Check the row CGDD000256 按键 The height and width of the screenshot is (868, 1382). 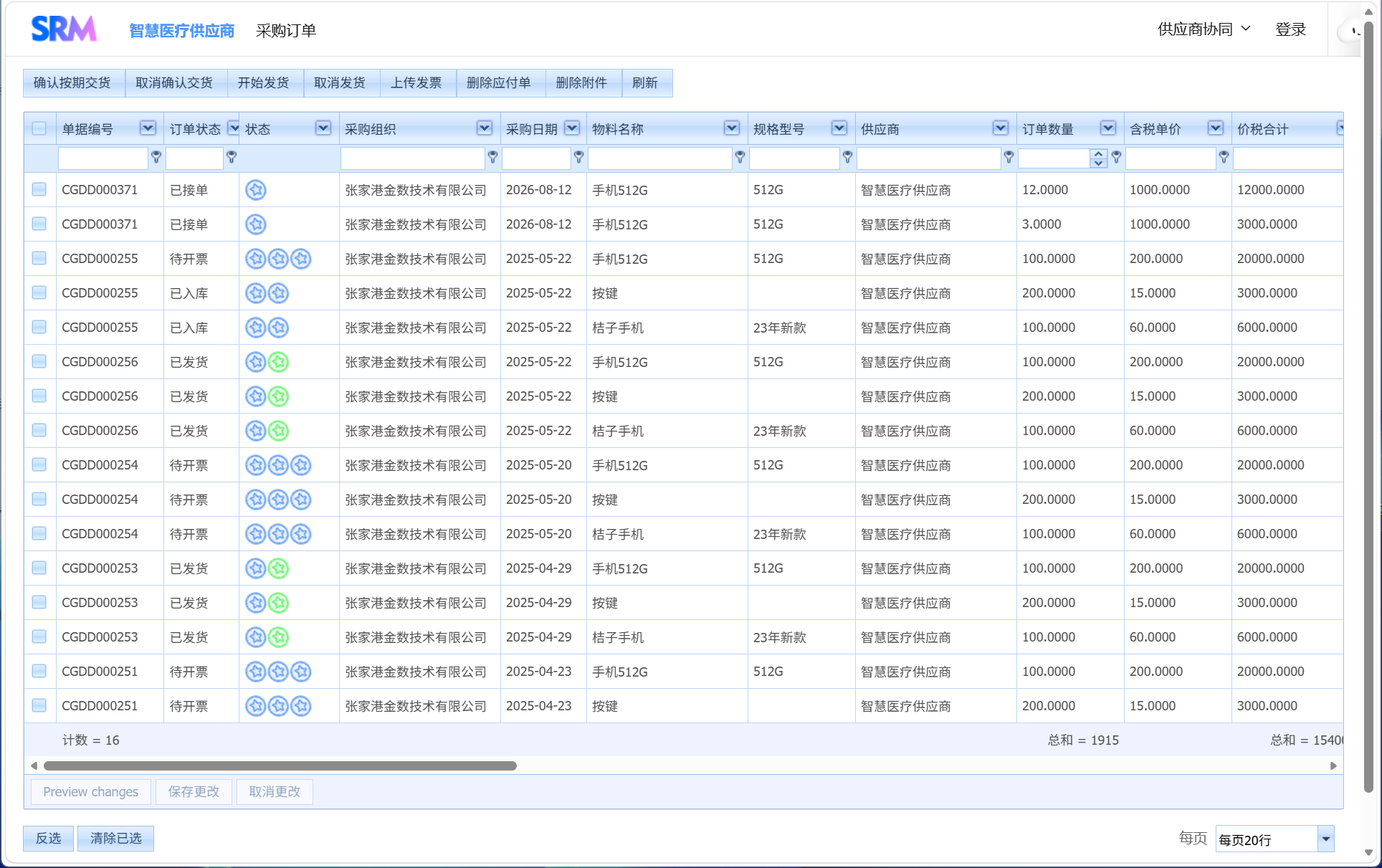[39, 396]
